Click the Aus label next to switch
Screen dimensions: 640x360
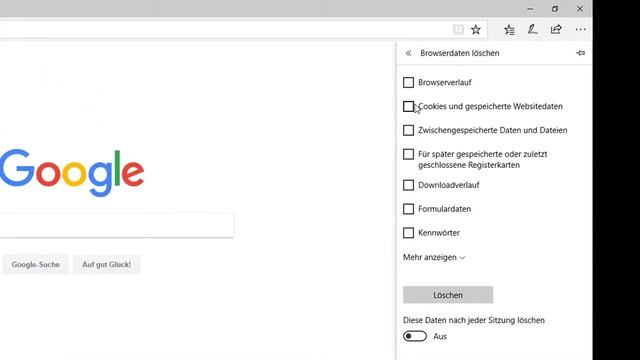(440, 336)
